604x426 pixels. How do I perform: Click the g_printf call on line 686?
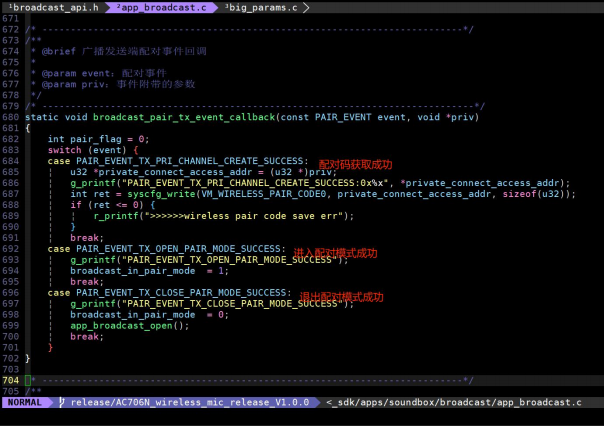320,183
